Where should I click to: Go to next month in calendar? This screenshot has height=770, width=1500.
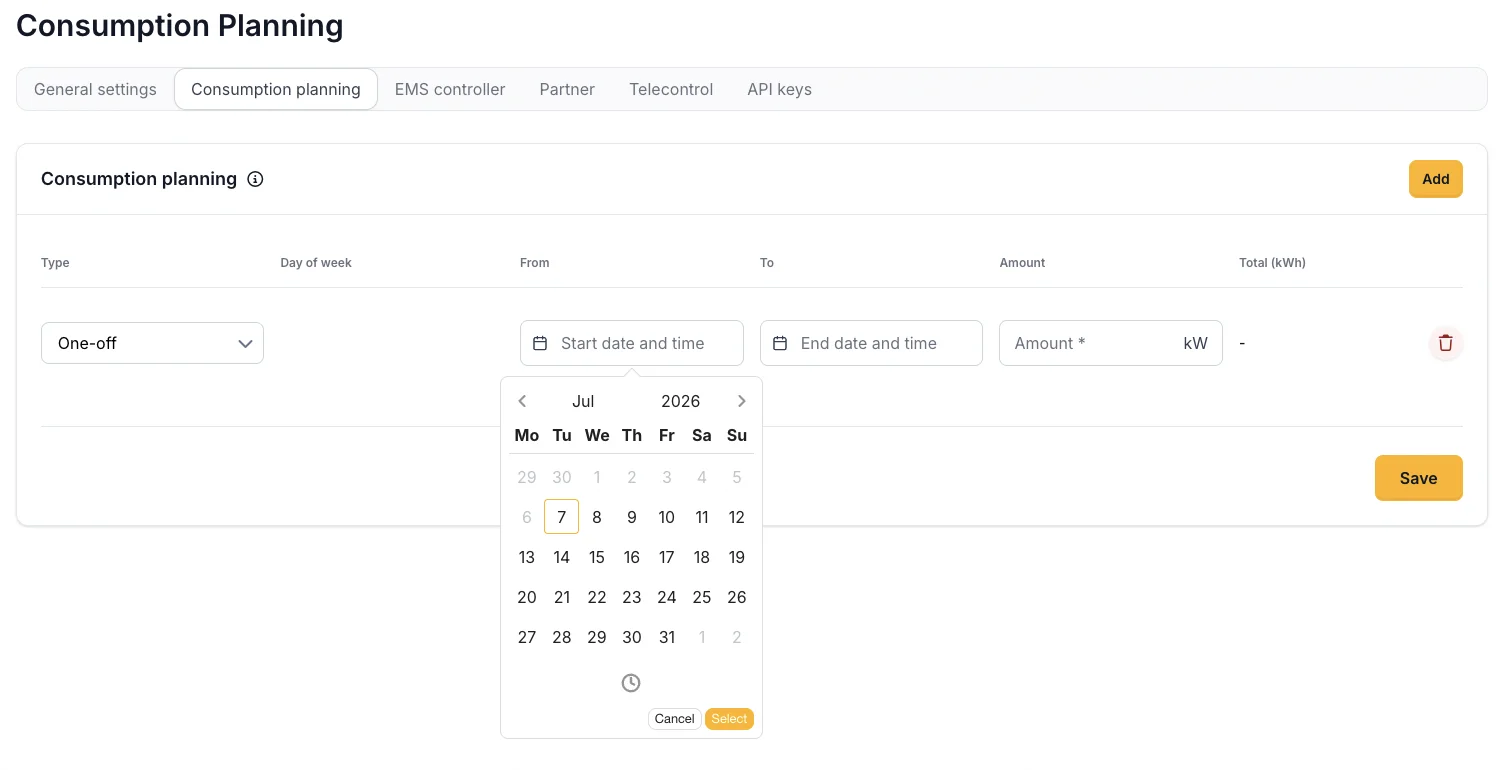[741, 401]
